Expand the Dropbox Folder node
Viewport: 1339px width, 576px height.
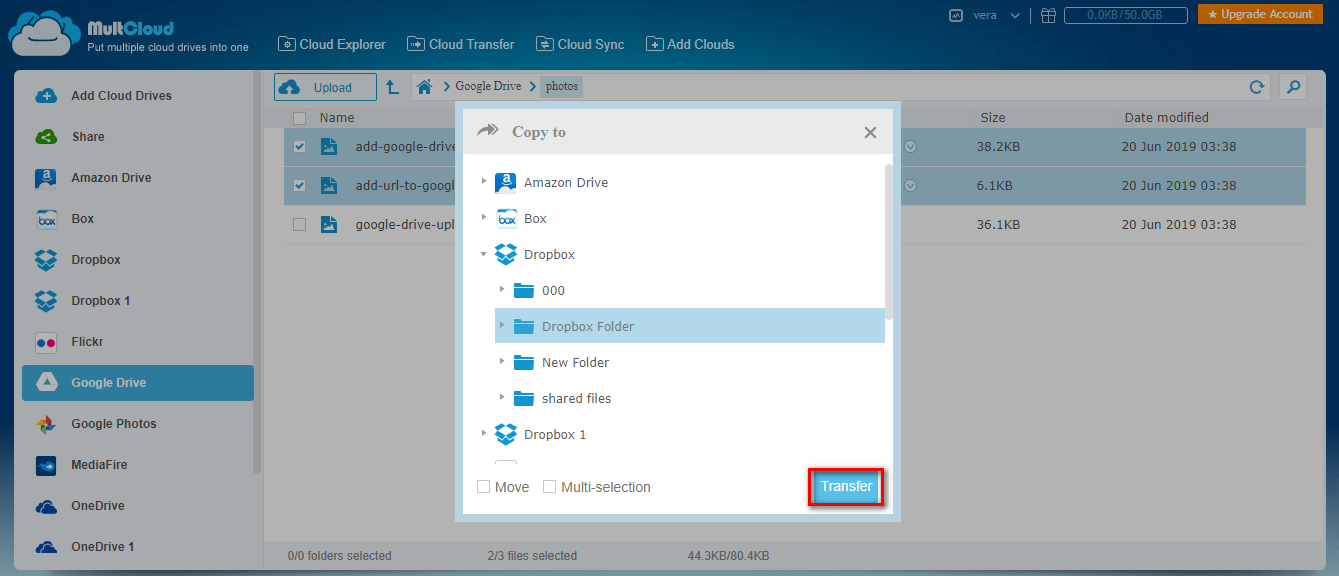click(502, 326)
